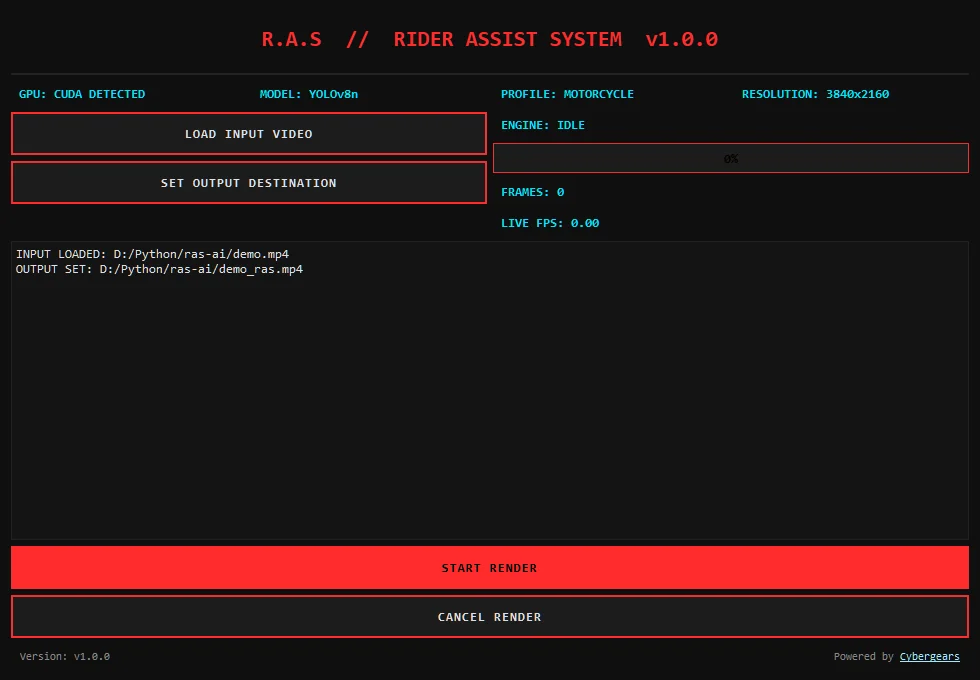Viewport: 980px width, 680px height.
Task: Start rendering with START RENDER
Action: [x=490, y=568]
